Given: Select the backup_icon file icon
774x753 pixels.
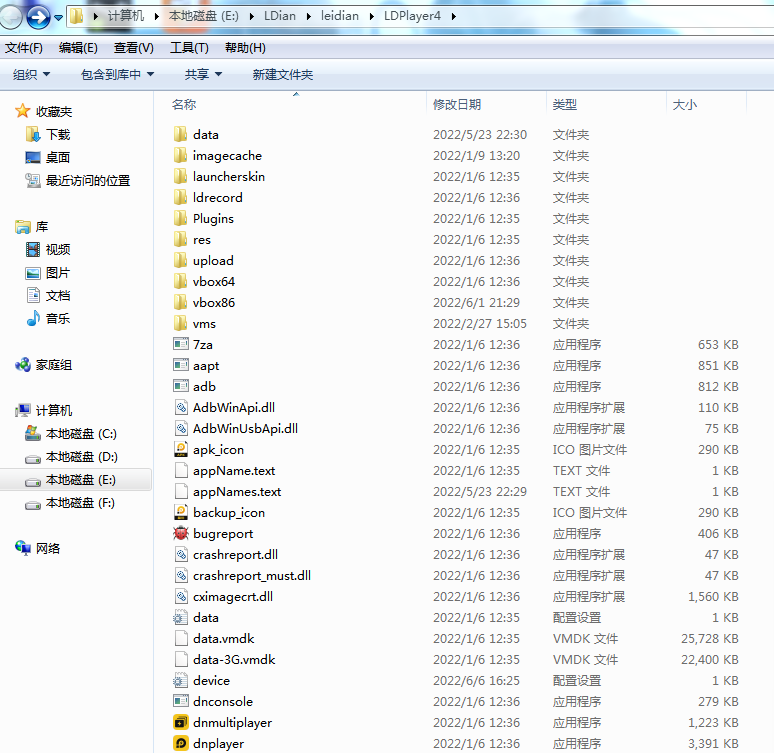Looking at the screenshot, I should tap(181, 512).
